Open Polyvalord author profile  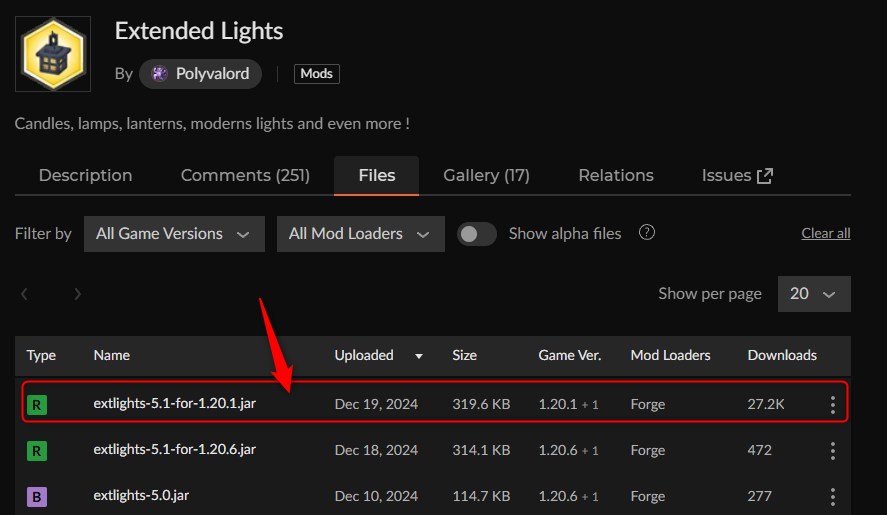point(200,74)
